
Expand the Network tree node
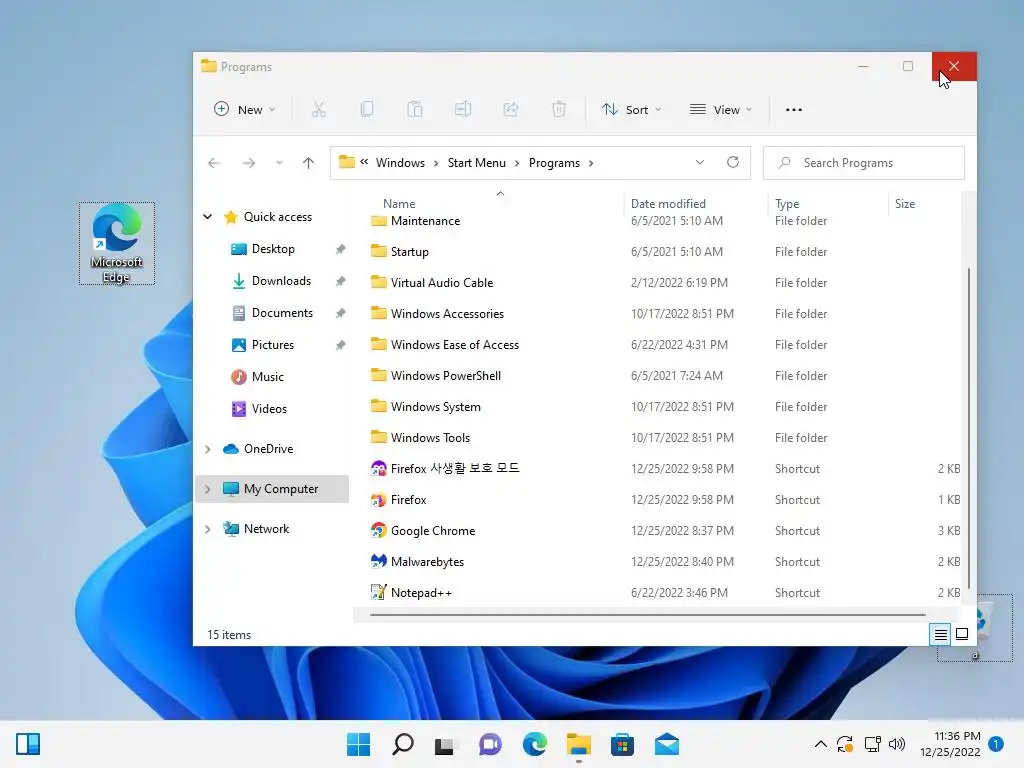(x=208, y=529)
